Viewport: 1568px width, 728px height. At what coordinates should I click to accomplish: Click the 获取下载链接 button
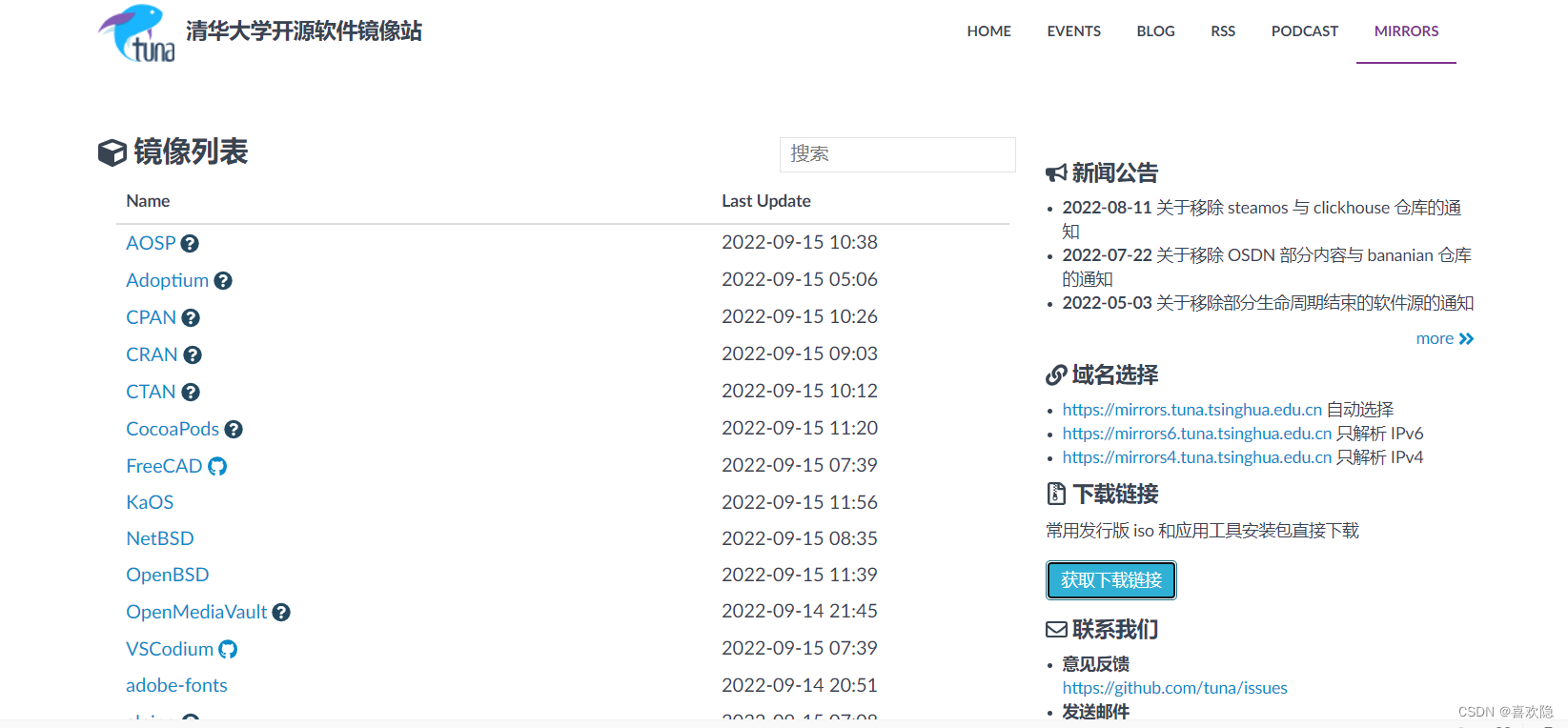pos(1111,580)
